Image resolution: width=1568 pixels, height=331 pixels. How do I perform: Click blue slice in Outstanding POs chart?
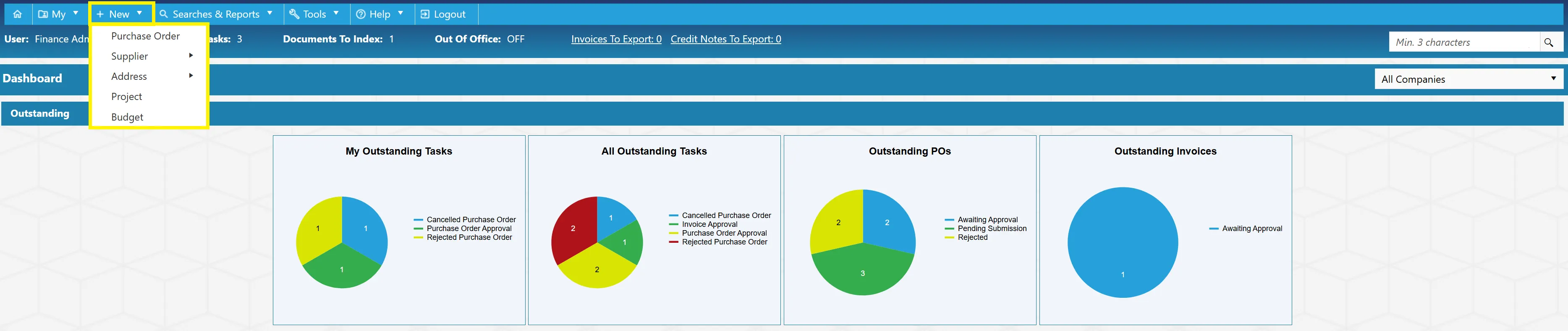click(x=887, y=222)
